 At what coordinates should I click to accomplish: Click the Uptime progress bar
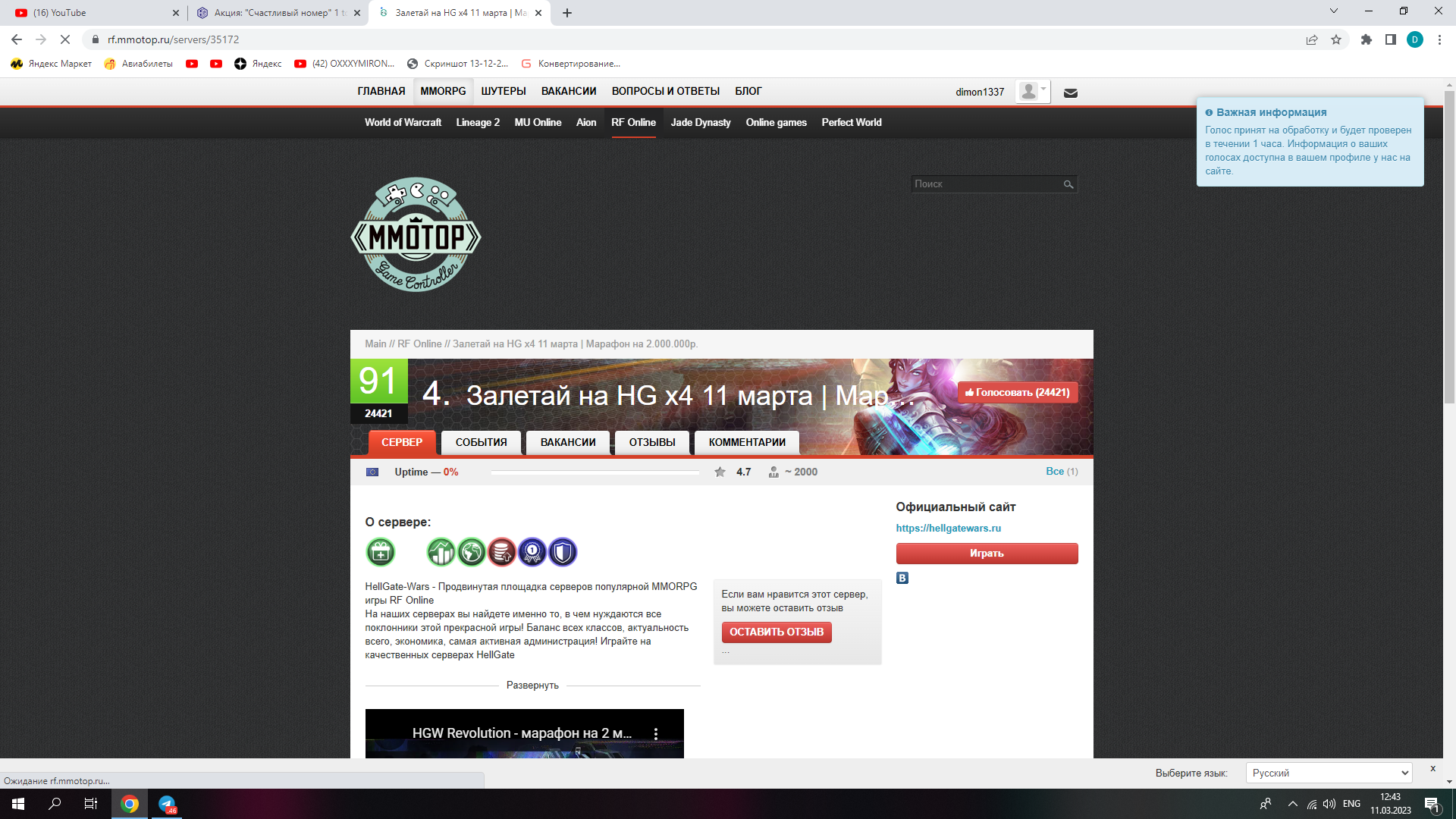[x=595, y=472]
